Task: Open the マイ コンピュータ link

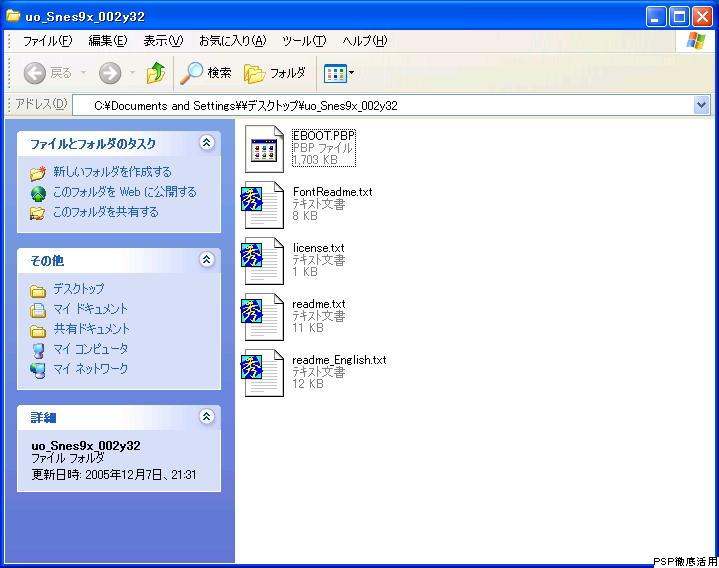Action: coord(90,349)
